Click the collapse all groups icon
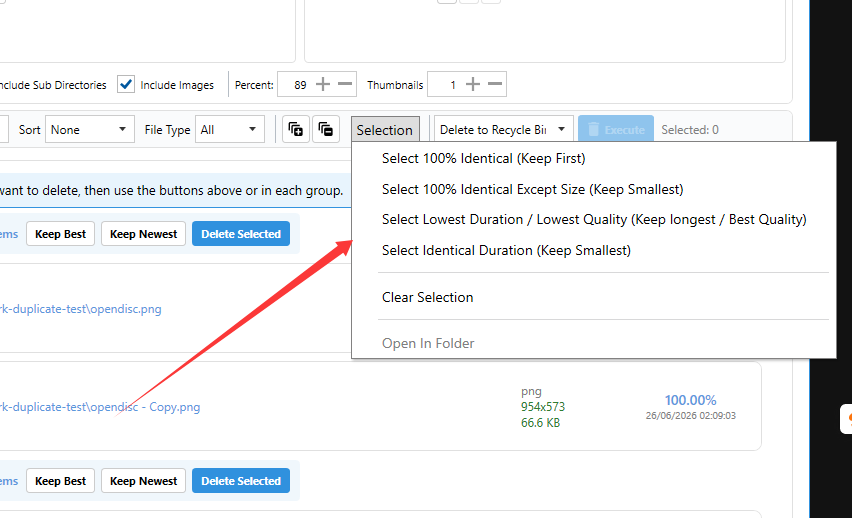 pos(326,129)
